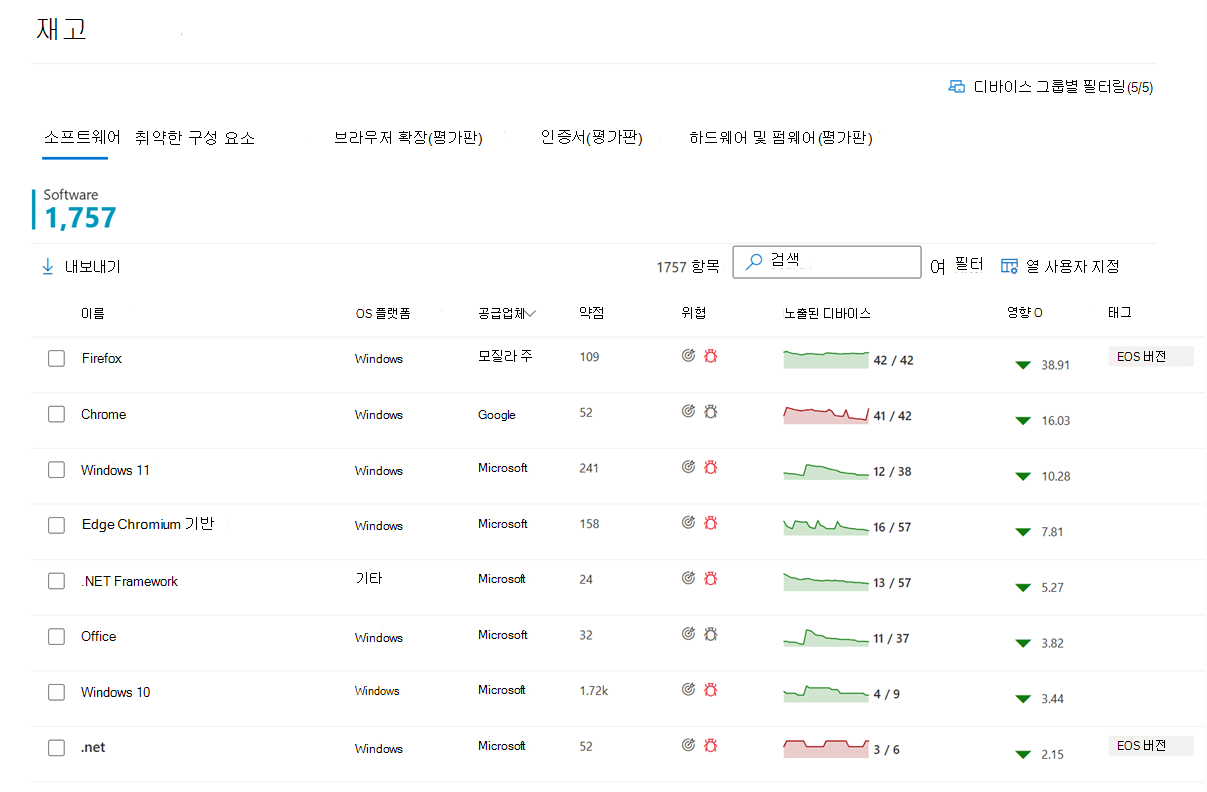Tick the Office row checkbox
The image size is (1207, 792).
(x=57, y=636)
